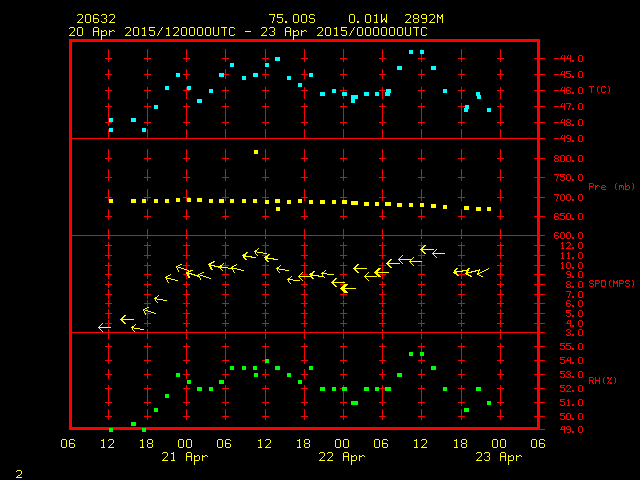640x480 pixels.
Task: Select wind speed tick label 3.0
Action: click(x=574, y=333)
